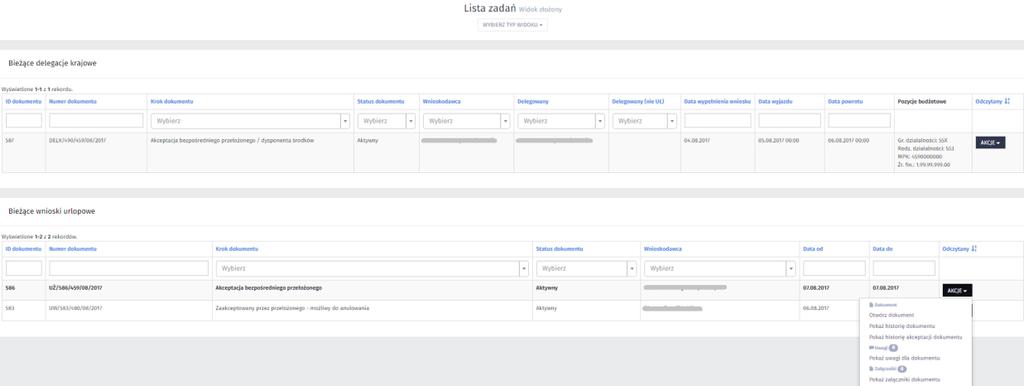Select Pokaż historię dokumentu menu entry

click(902, 325)
